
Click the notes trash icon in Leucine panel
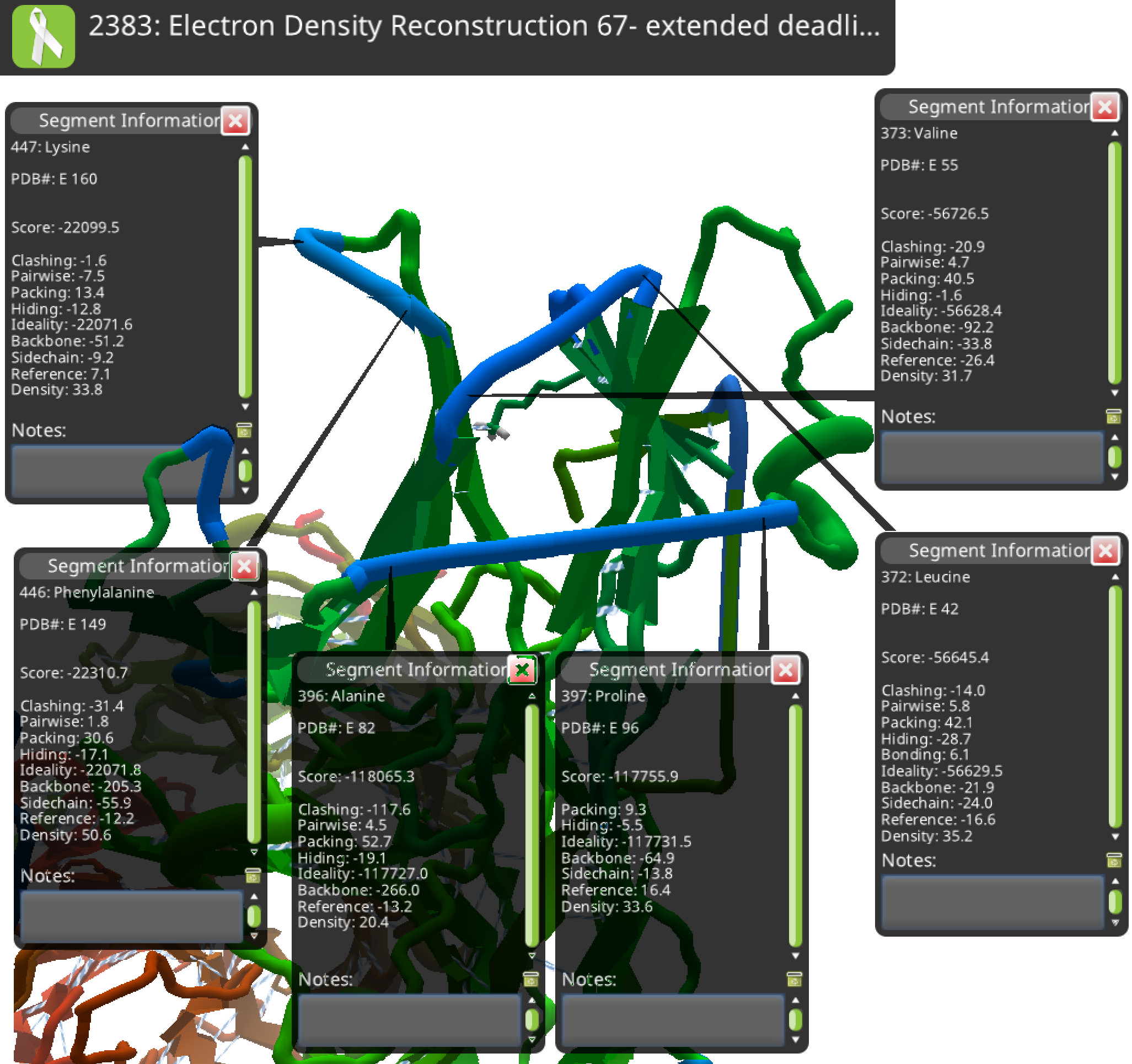(1113, 859)
